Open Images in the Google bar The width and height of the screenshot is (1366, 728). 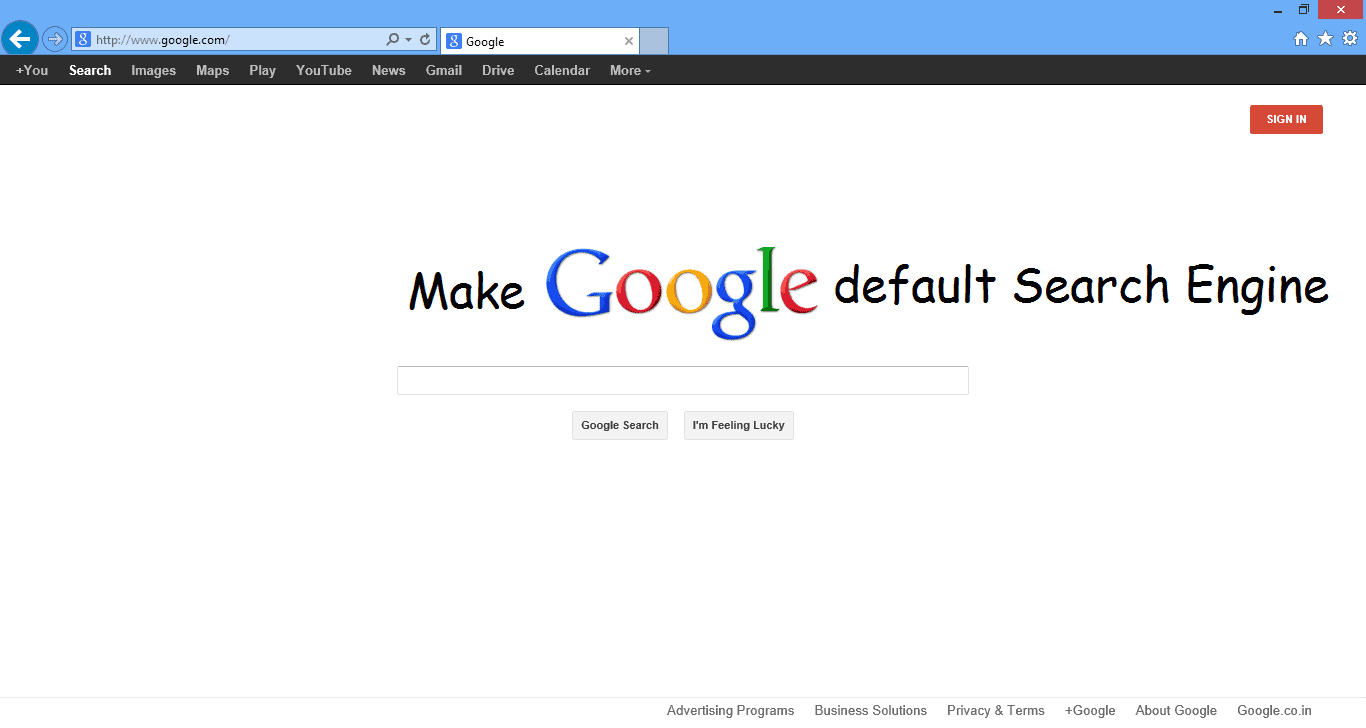click(153, 70)
